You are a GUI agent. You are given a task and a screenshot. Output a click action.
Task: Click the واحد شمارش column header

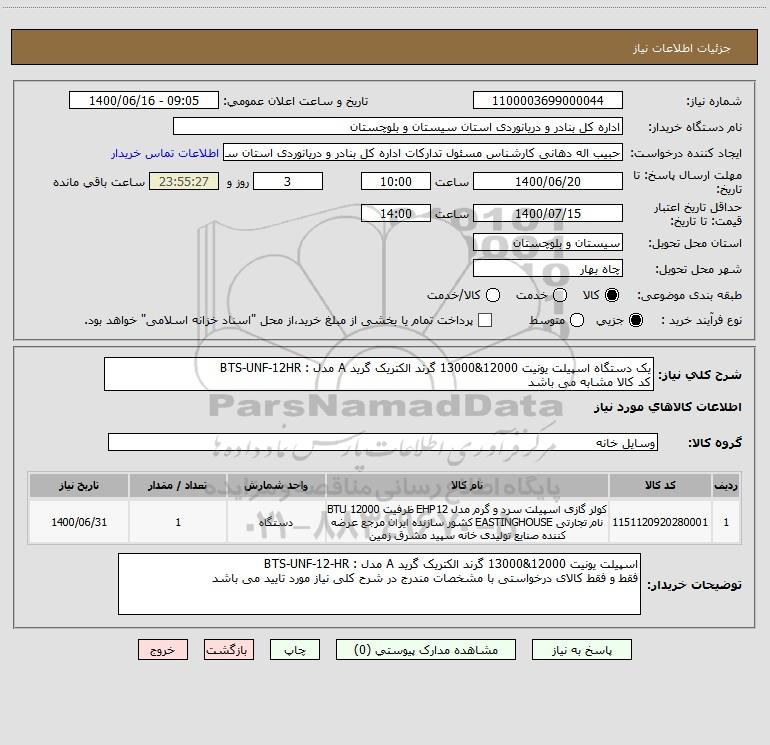[276, 485]
